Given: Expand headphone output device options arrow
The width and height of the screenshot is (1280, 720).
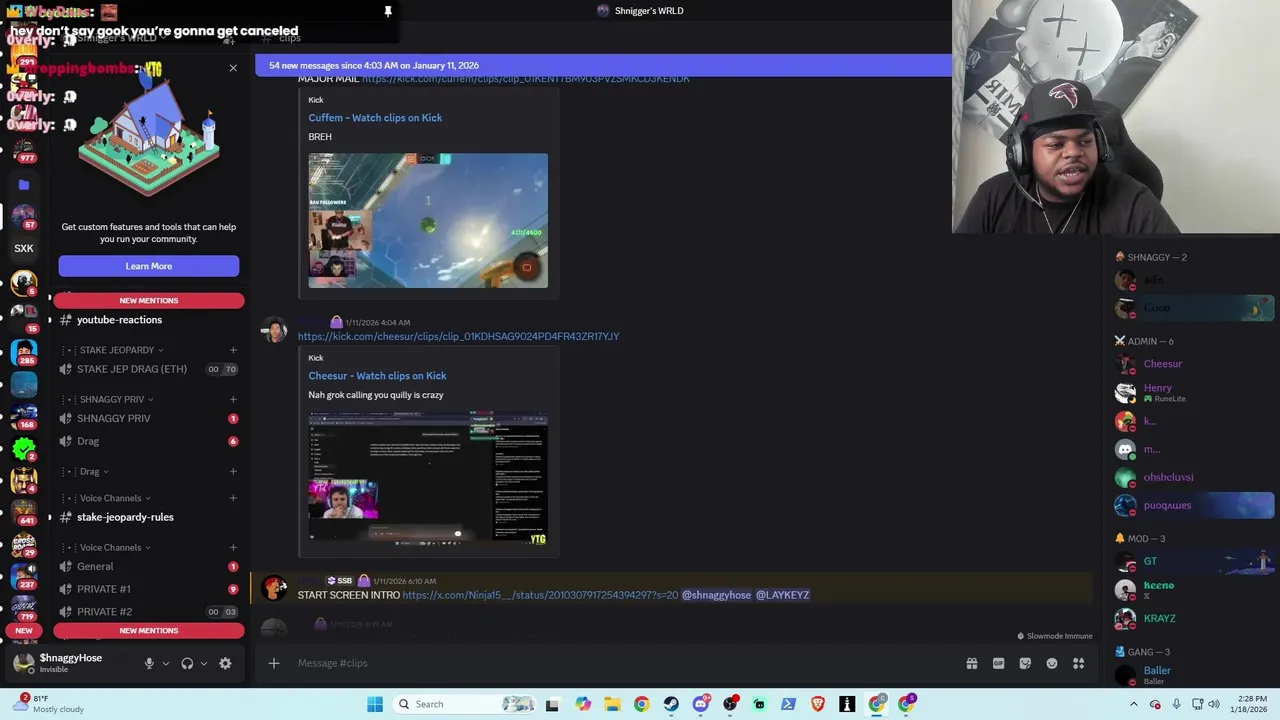Looking at the screenshot, I should pos(204,663).
